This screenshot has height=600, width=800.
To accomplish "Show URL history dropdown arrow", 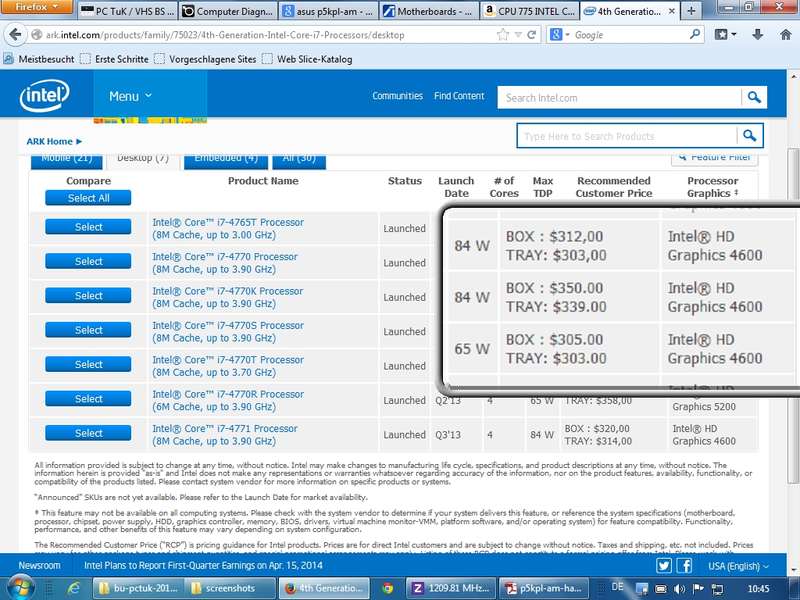I will pyautogui.click(x=518, y=35).
